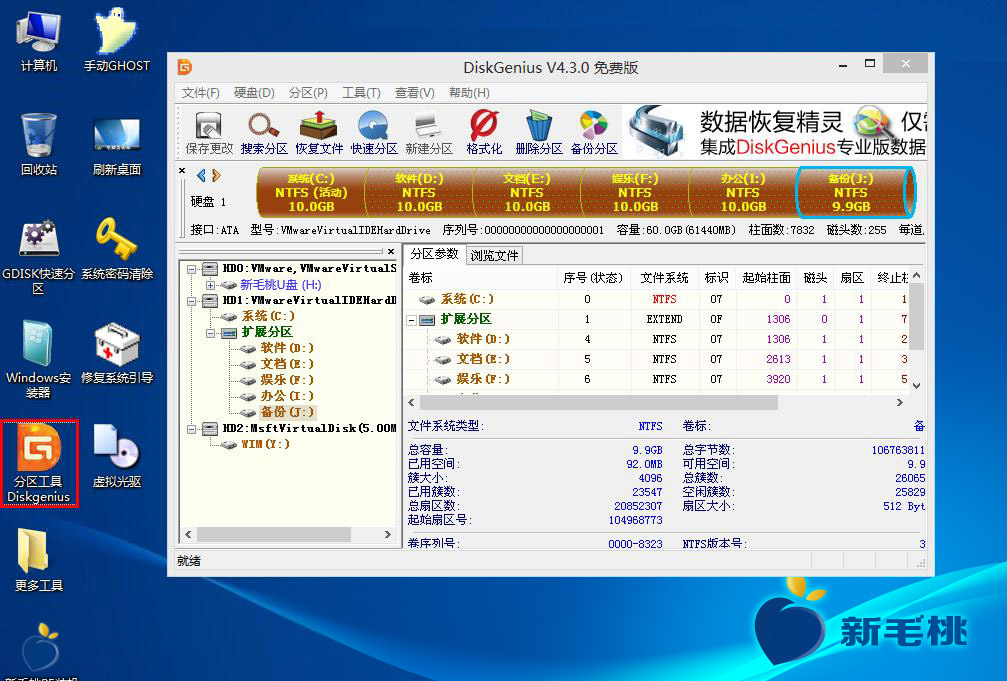Viewport: 1007px width, 681px height.
Task: Switch to the 浏览文件 tab
Action: coord(494,256)
